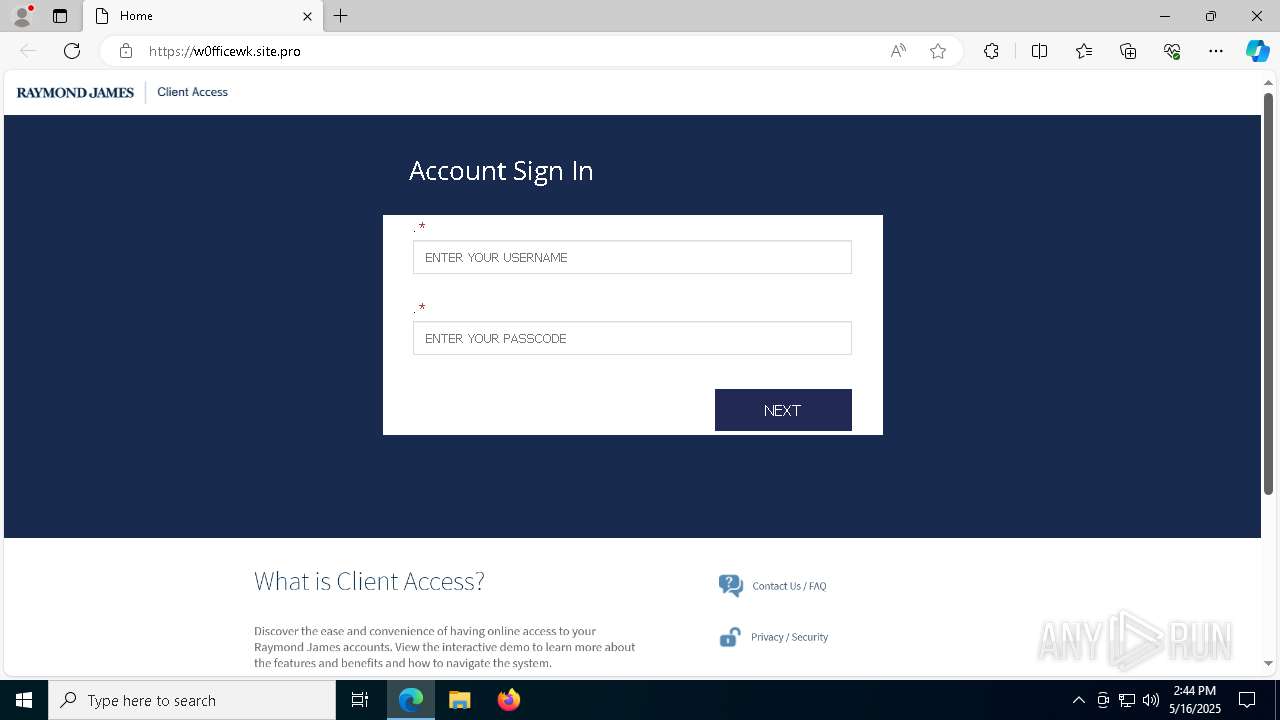Click the scrollbar down arrow
This screenshot has width=1280, height=720.
1268,663
